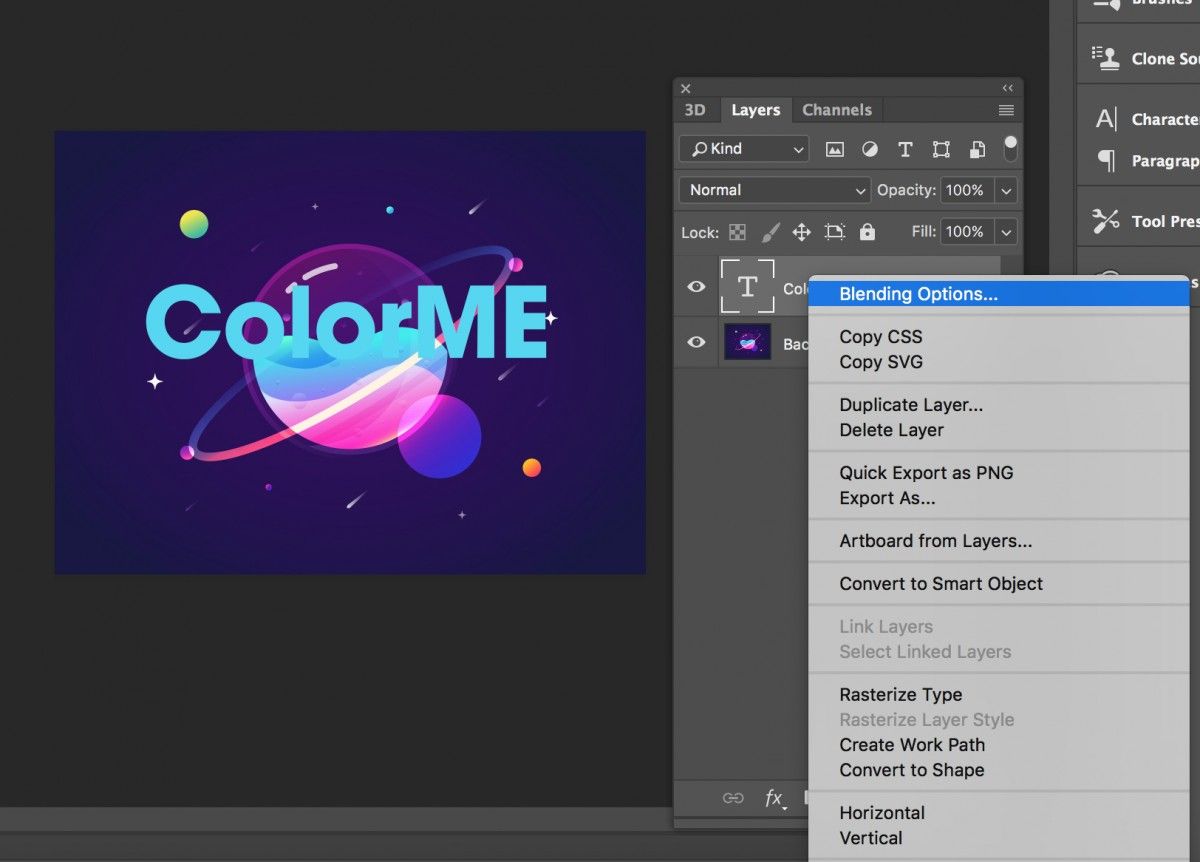Lock image pixels with brush icon
Screen dimensions: 1200x862
click(770, 232)
